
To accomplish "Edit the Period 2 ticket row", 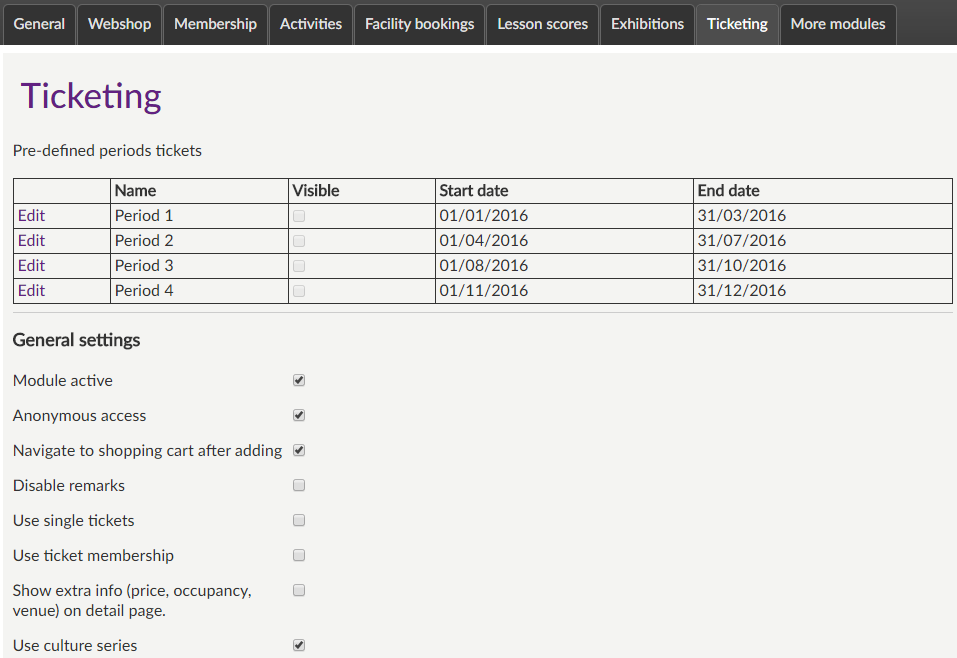I will (32, 241).
